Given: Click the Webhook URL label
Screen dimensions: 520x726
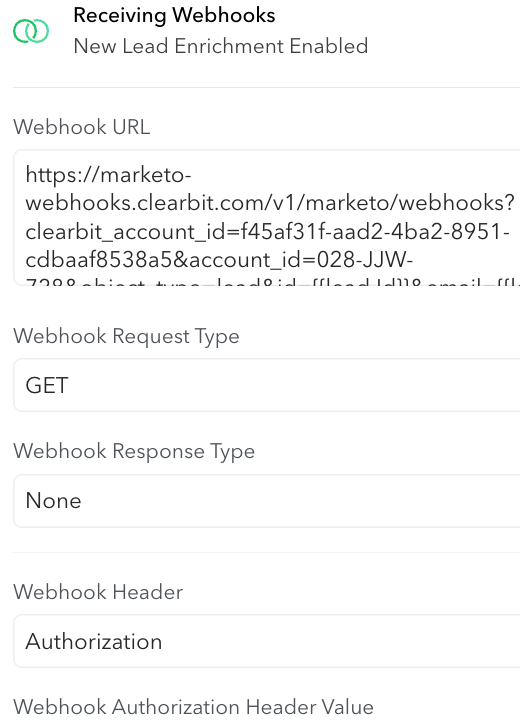Looking at the screenshot, I should click(81, 127).
